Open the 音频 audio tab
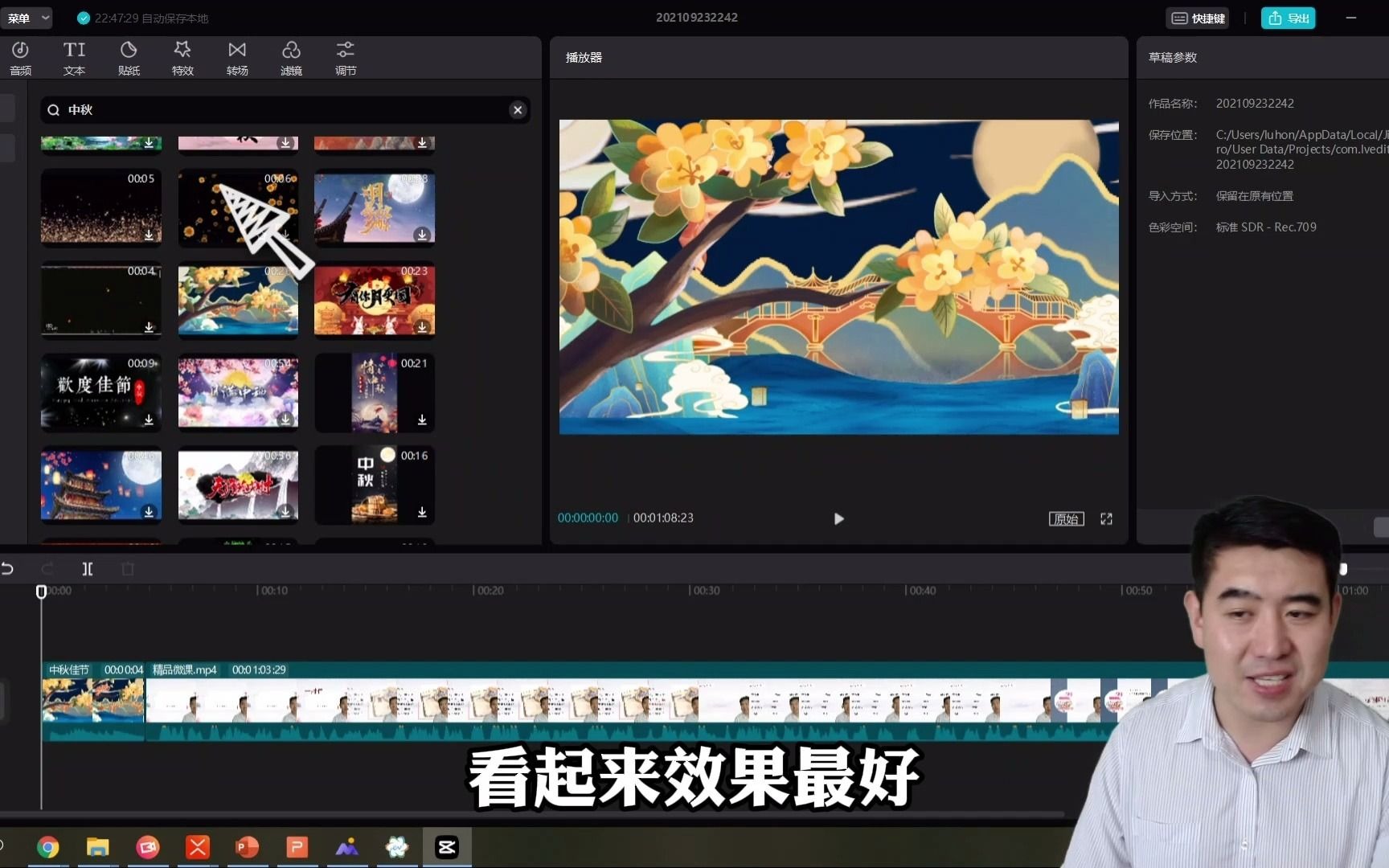The image size is (1389, 868). [x=20, y=58]
